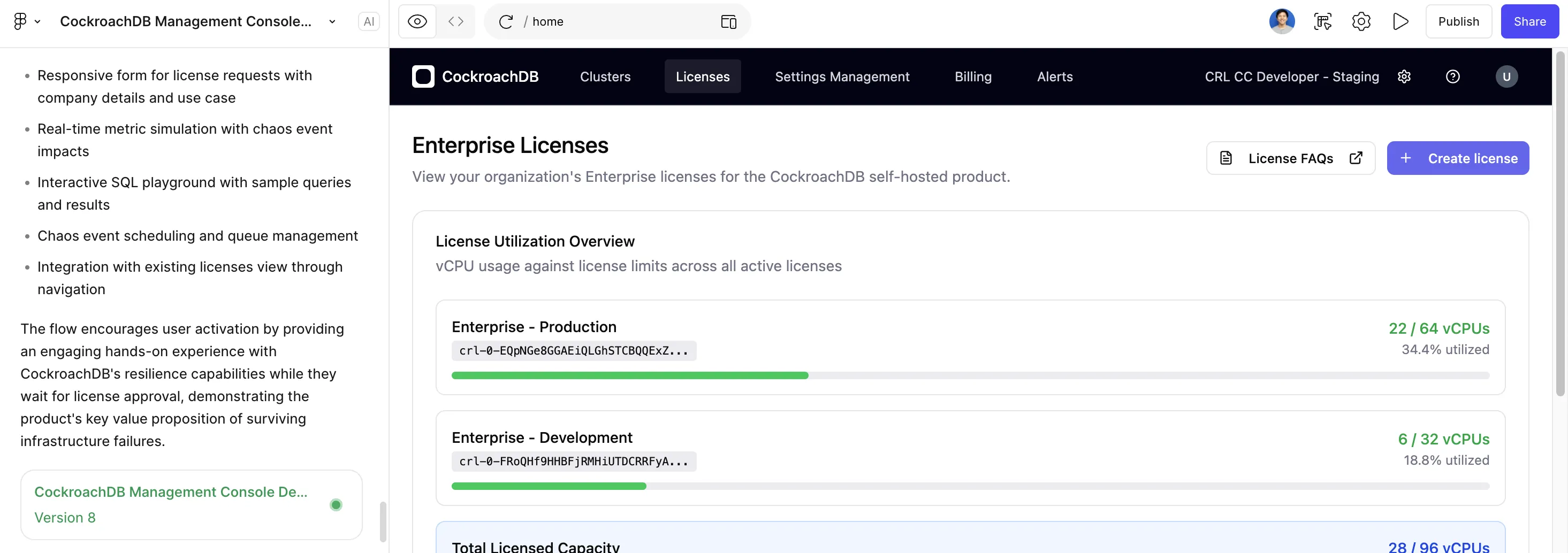The width and height of the screenshot is (1568, 553).
Task: Click the reload preview icon
Action: pos(505,22)
